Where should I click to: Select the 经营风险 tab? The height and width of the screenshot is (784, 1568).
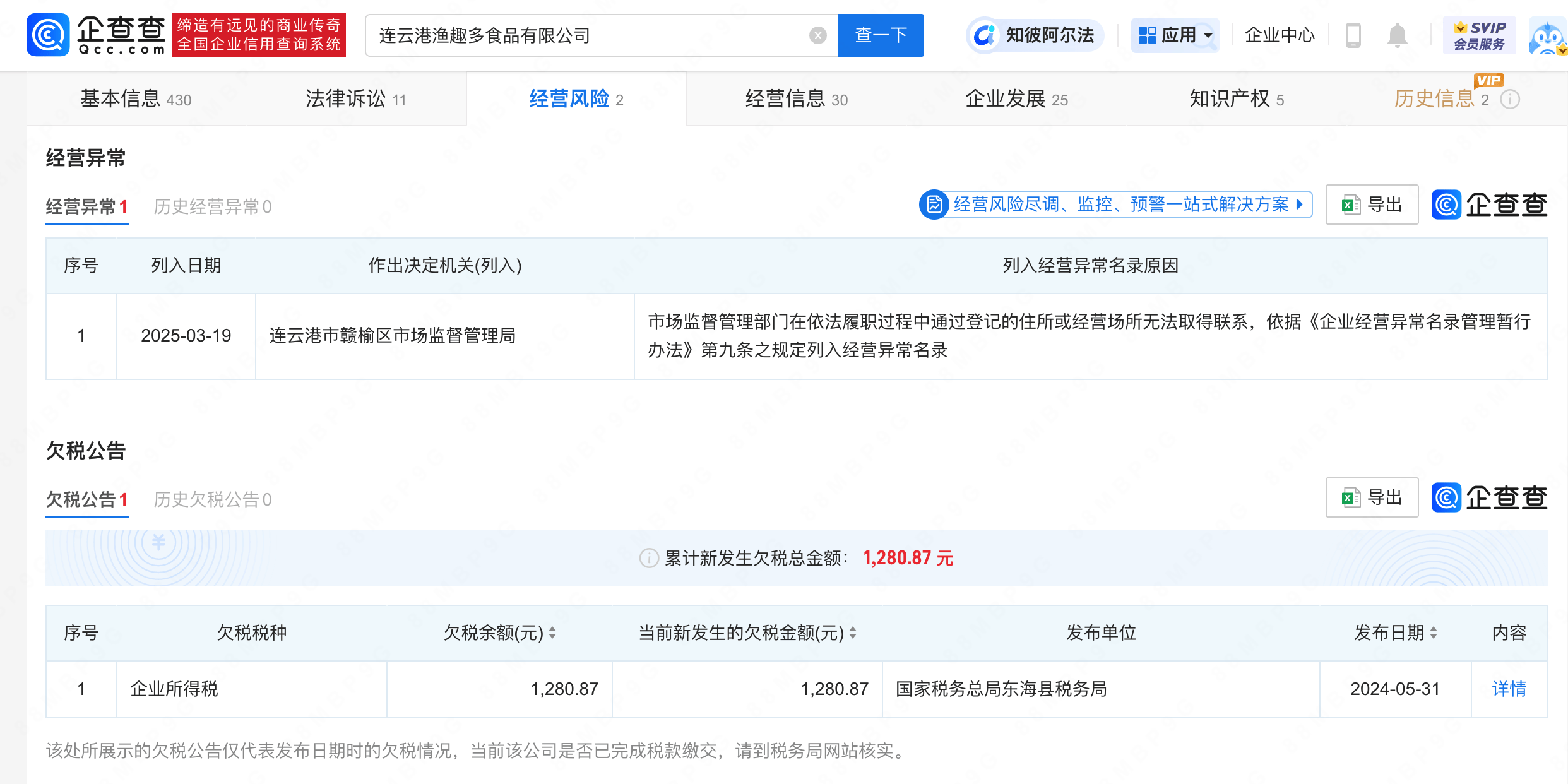pyautogui.click(x=576, y=99)
